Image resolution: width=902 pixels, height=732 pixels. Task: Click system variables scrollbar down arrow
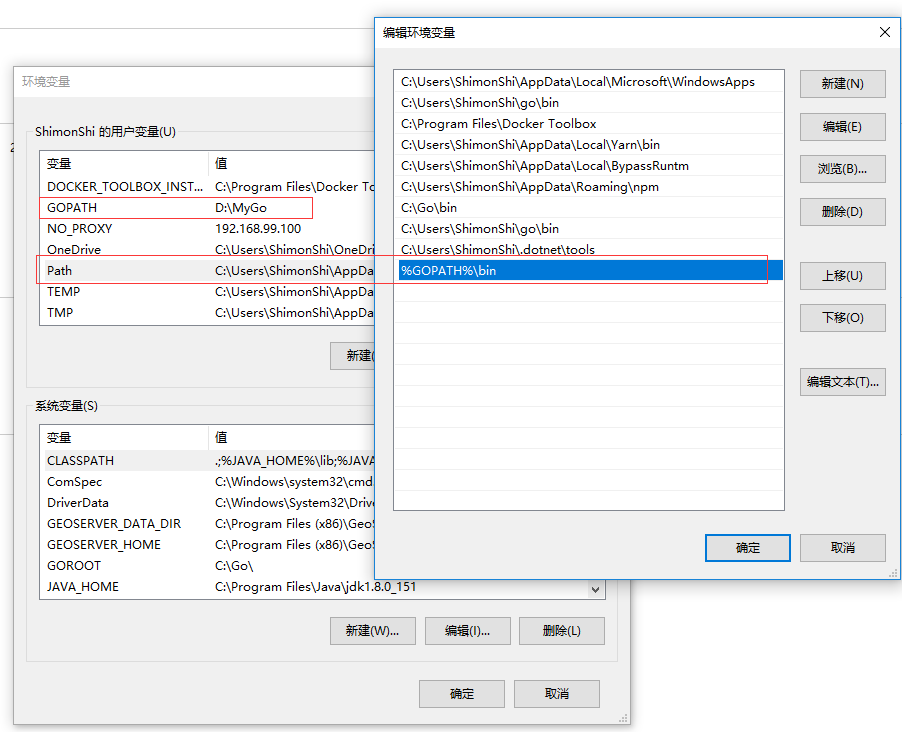coord(595,589)
